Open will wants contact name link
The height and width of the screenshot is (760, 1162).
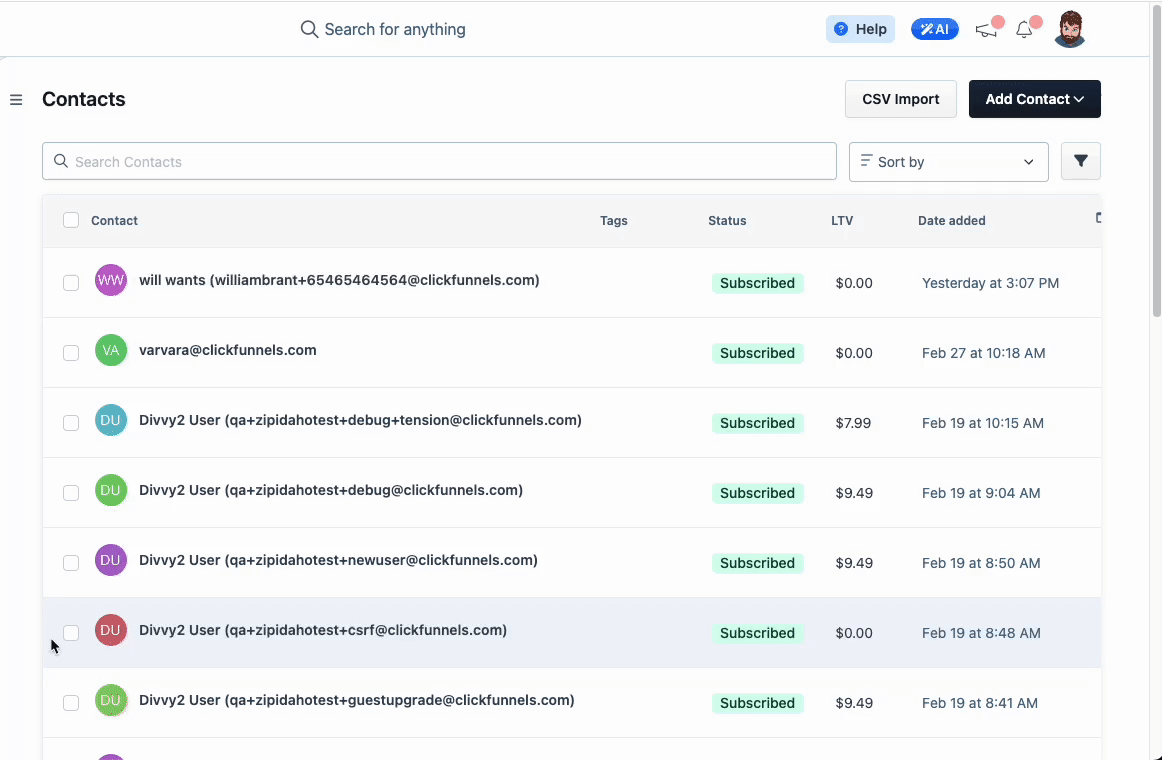tap(339, 280)
